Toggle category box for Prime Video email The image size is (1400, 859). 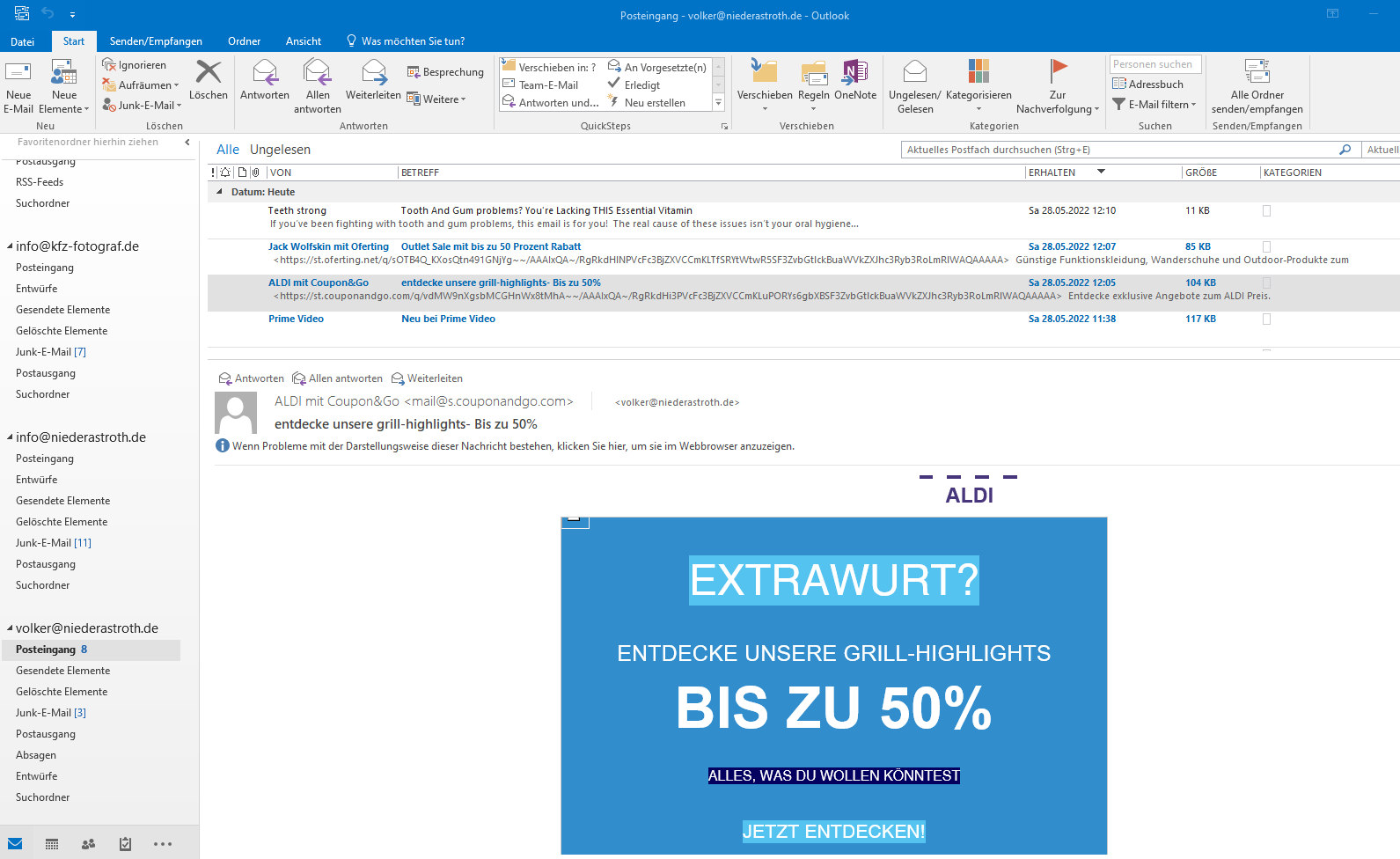point(1266,319)
